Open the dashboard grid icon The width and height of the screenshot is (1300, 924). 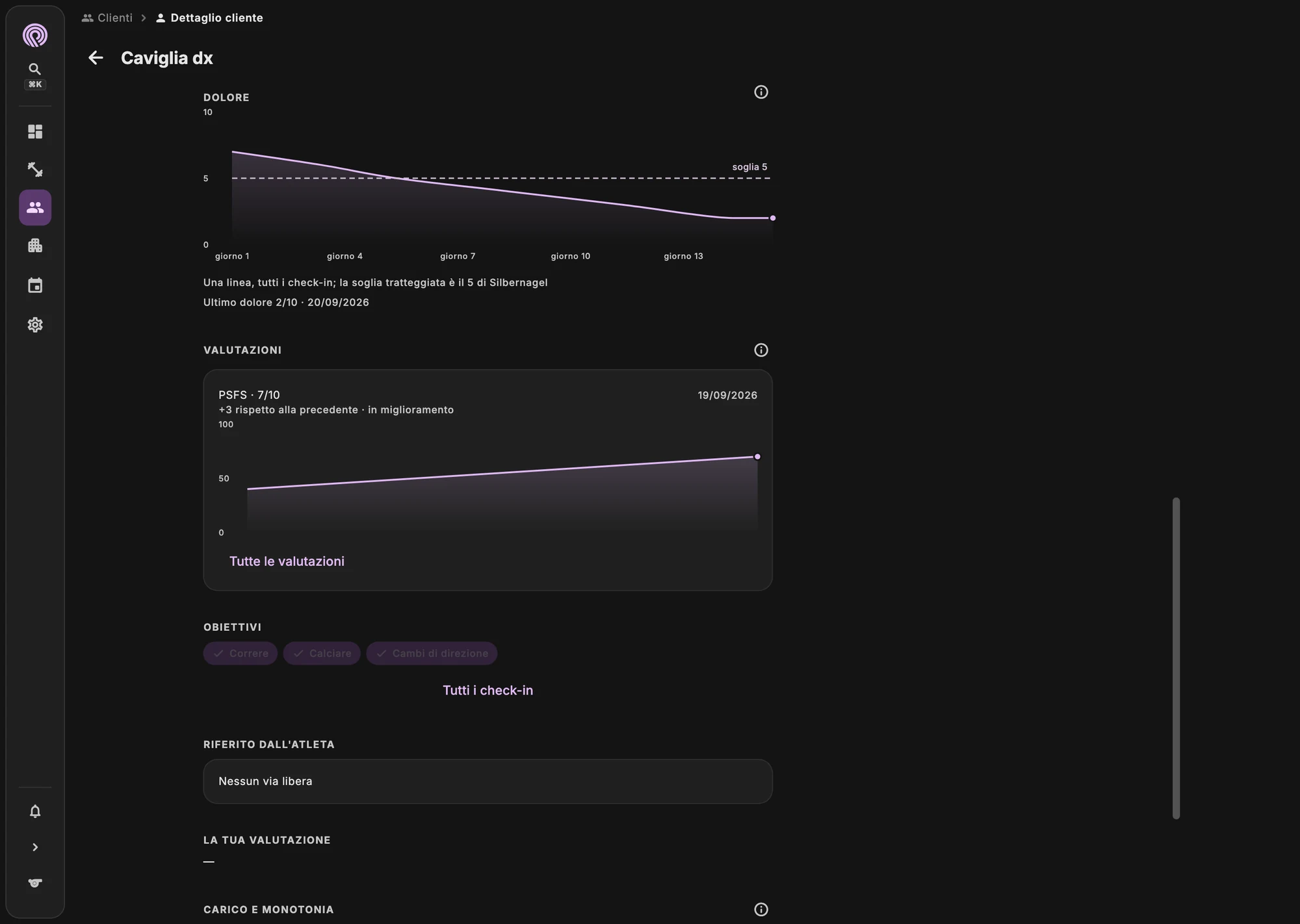coord(35,132)
